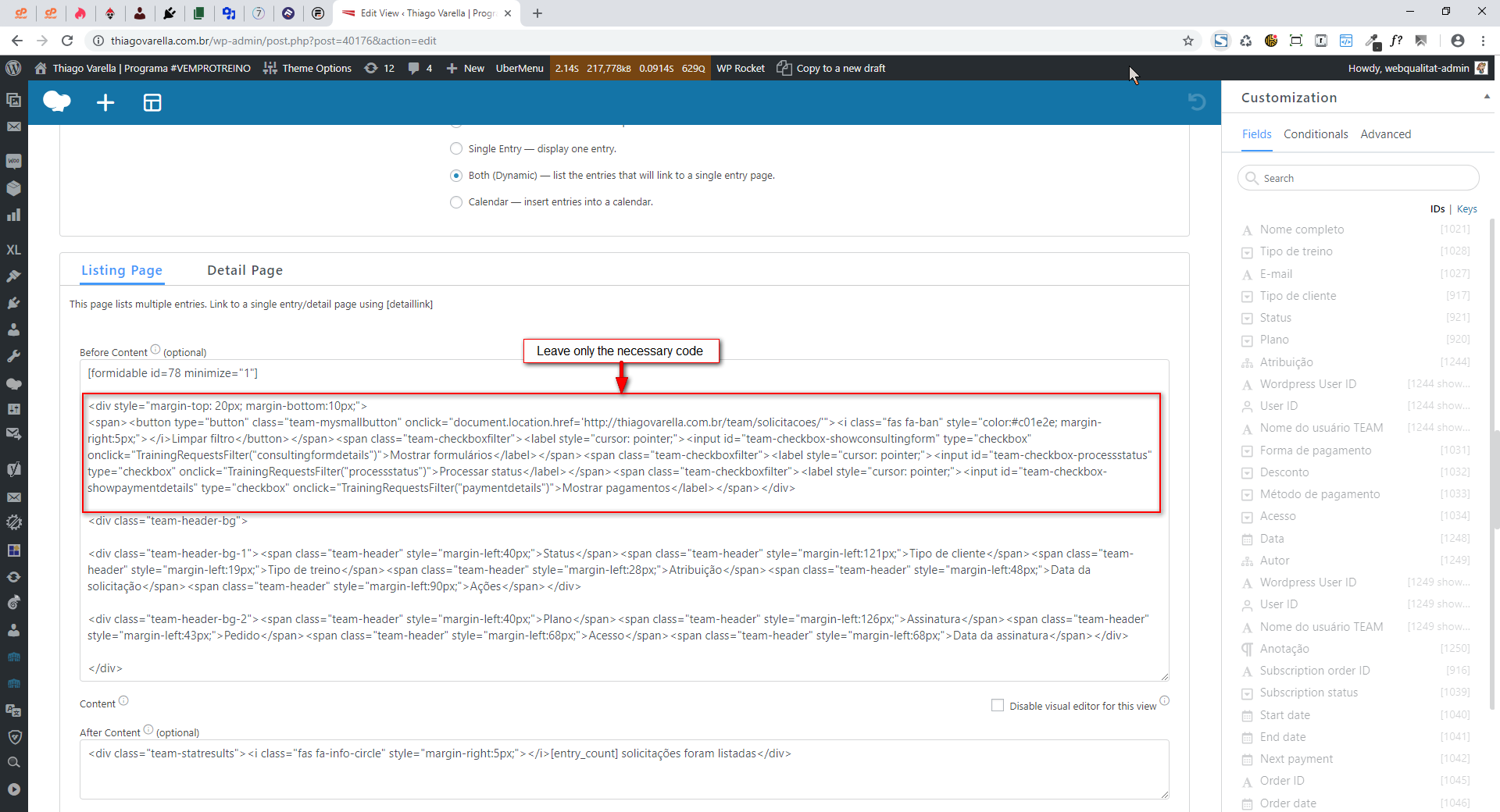Switch field list to Keys

pyautogui.click(x=1466, y=208)
